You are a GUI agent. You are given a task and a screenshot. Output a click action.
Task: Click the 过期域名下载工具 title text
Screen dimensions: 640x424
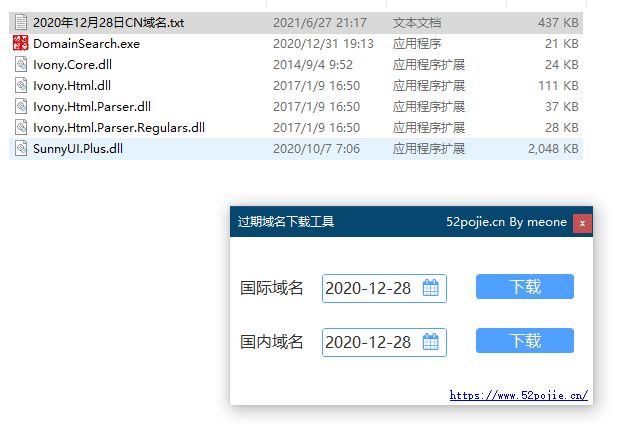[x=286, y=222]
